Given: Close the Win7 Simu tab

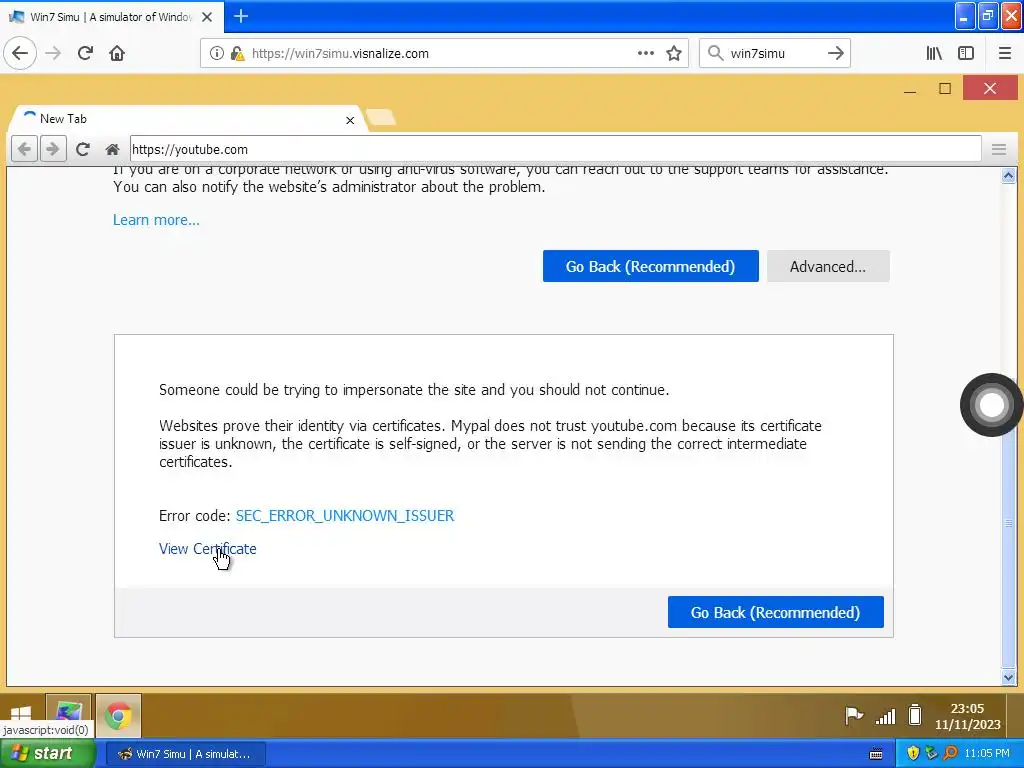Looking at the screenshot, I should (207, 17).
